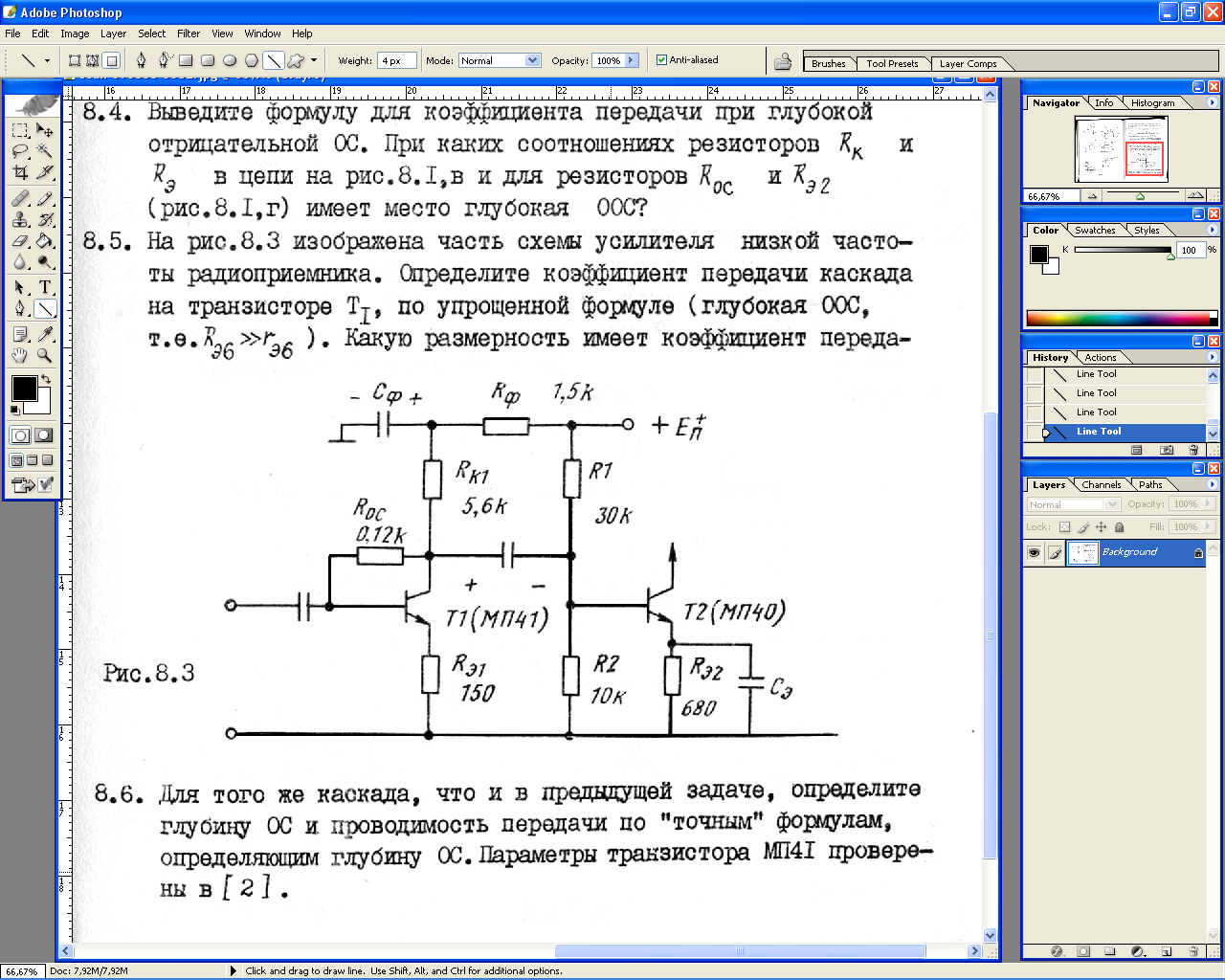1225x980 pixels.
Task: Select the Crop tool
Action: point(20,172)
